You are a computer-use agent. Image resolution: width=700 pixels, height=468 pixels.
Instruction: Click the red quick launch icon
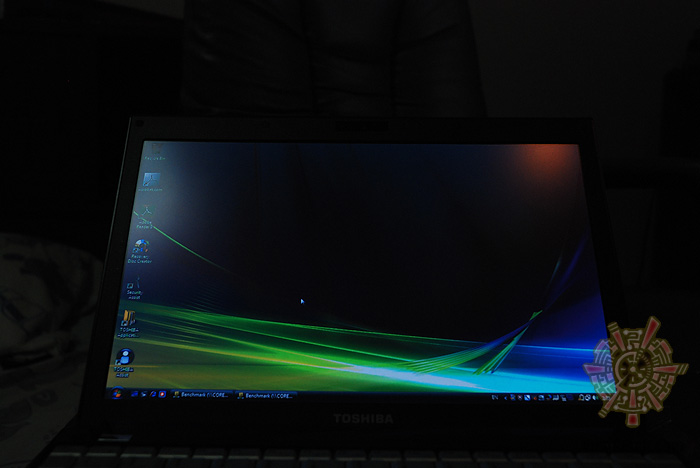(x=162, y=394)
